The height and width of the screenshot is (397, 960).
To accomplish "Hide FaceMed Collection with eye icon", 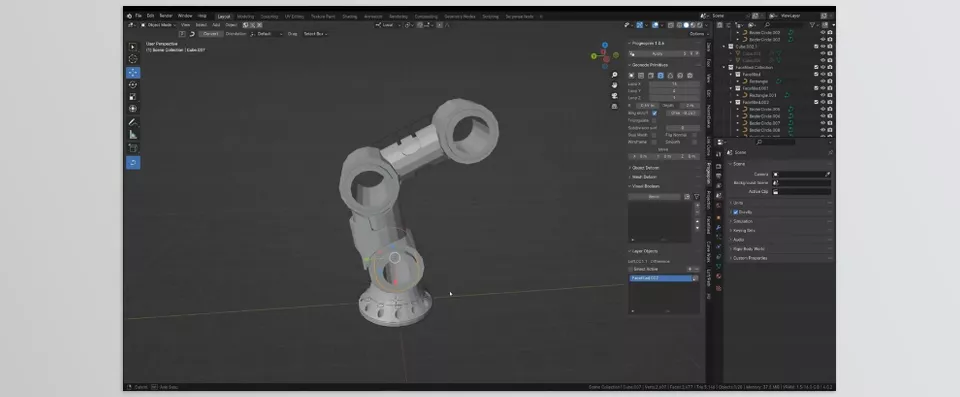I will (823, 67).
